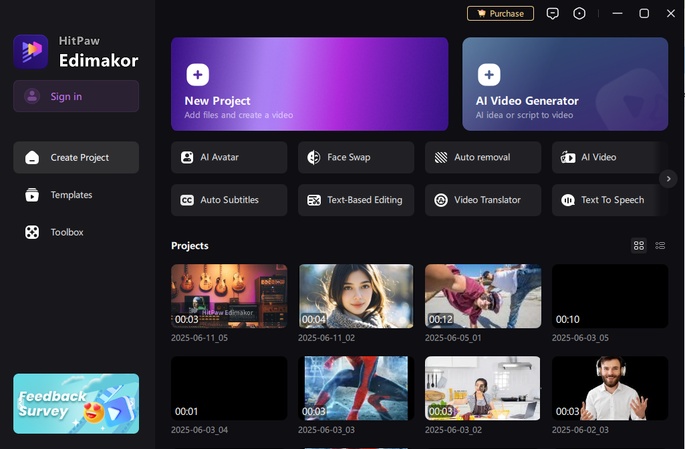Open the feedback message icon in title bar

[x=552, y=14]
